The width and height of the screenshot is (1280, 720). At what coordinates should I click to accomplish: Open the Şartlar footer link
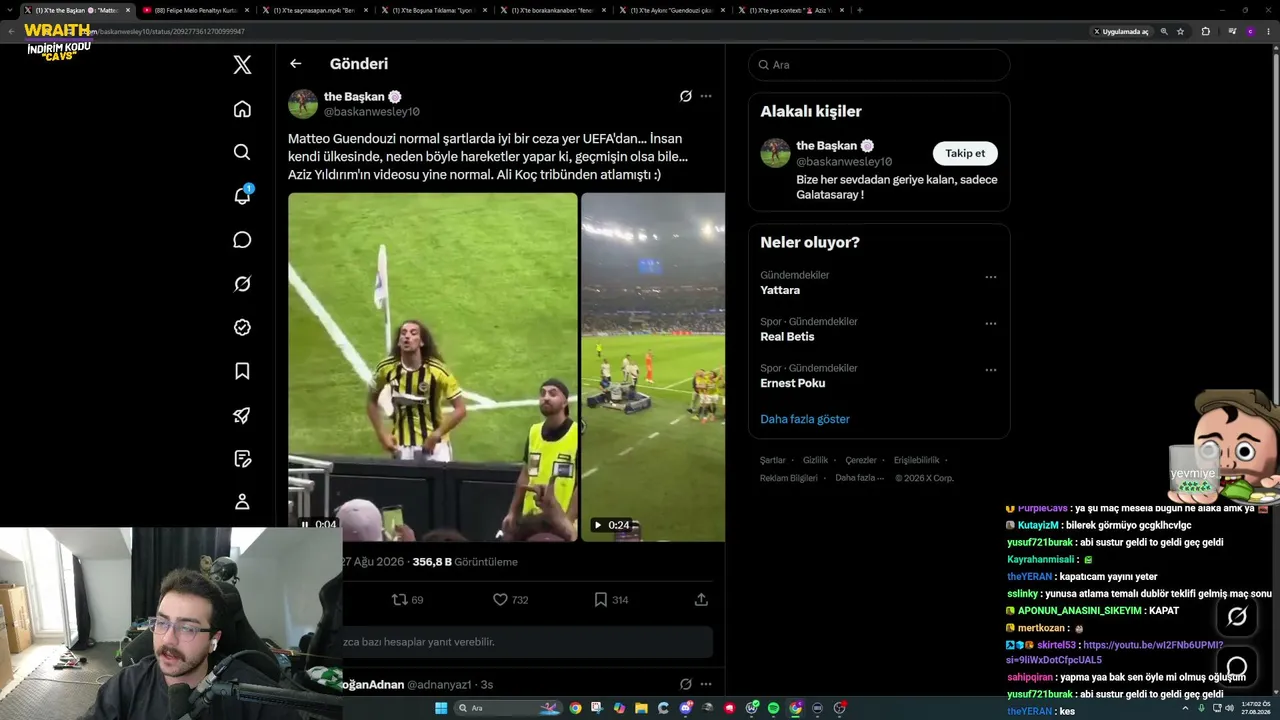773,460
